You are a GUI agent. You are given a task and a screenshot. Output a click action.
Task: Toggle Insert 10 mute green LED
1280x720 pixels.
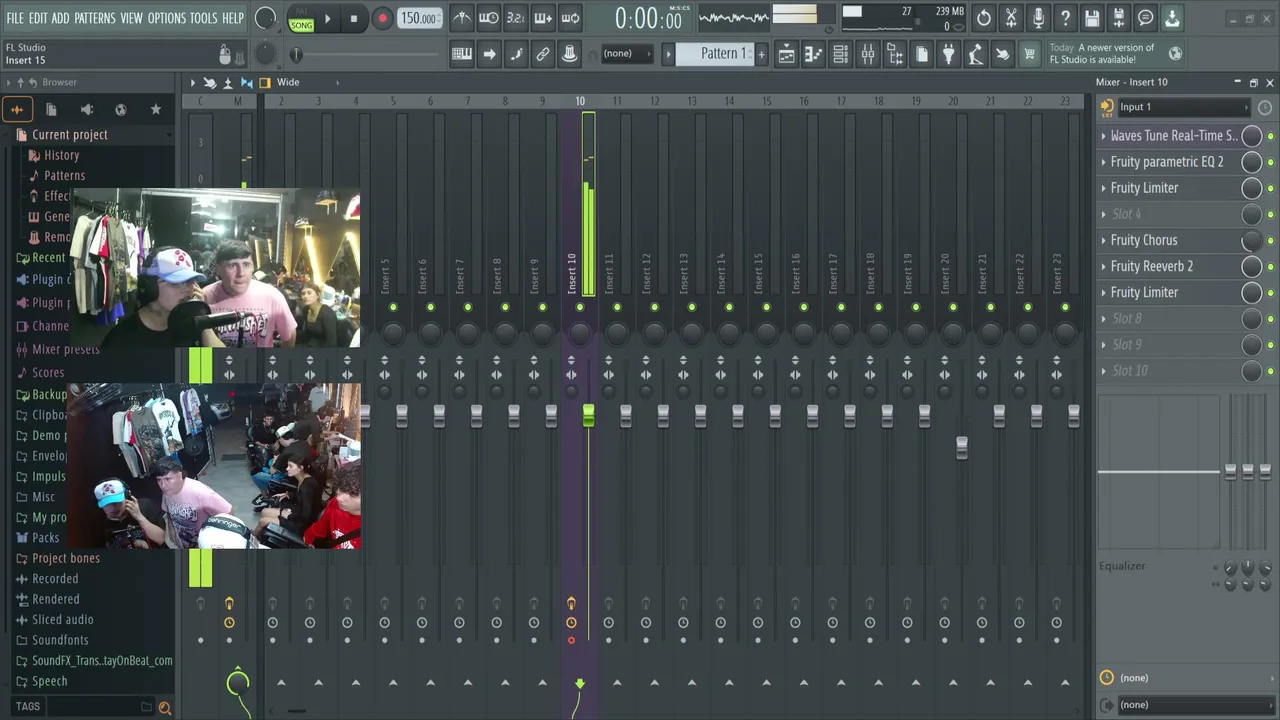point(580,307)
